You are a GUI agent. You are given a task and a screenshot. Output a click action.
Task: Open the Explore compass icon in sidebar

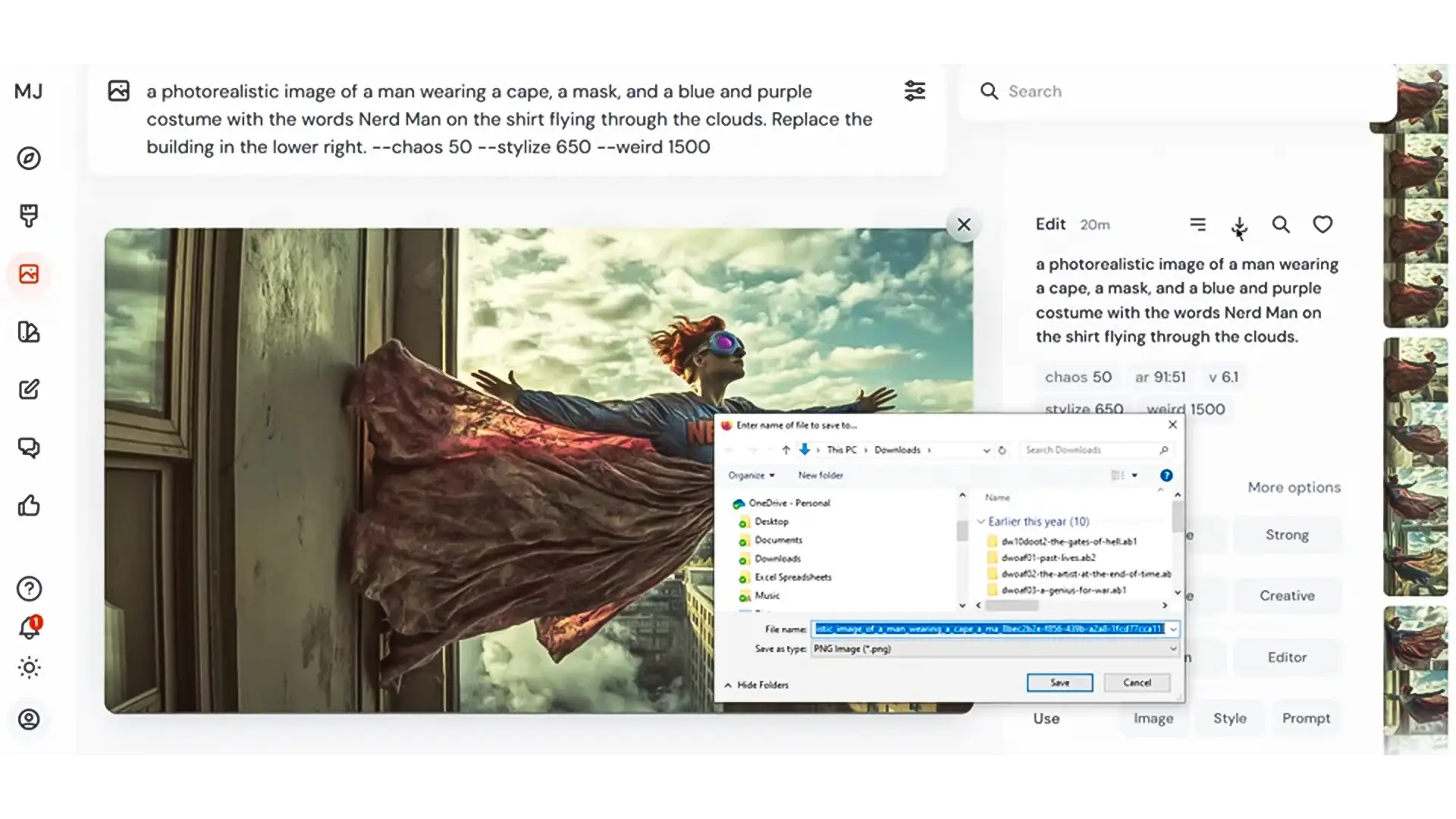[29, 158]
